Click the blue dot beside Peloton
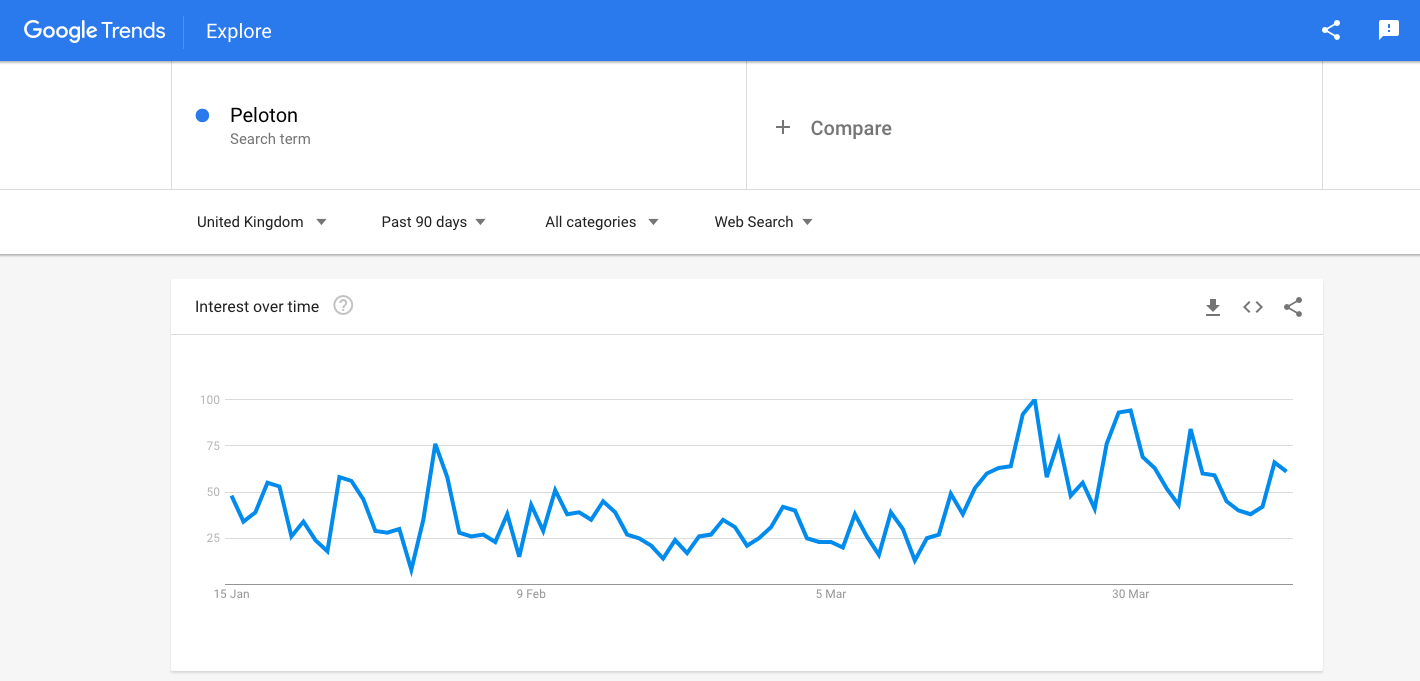This screenshot has height=681, width=1420. (202, 115)
